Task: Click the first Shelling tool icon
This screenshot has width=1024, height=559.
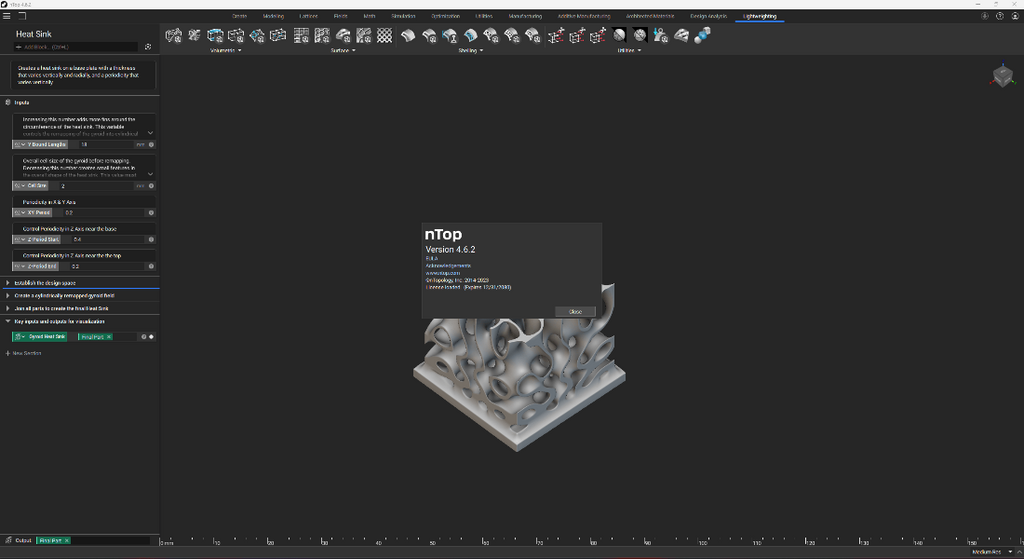Action: pos(408,35)
